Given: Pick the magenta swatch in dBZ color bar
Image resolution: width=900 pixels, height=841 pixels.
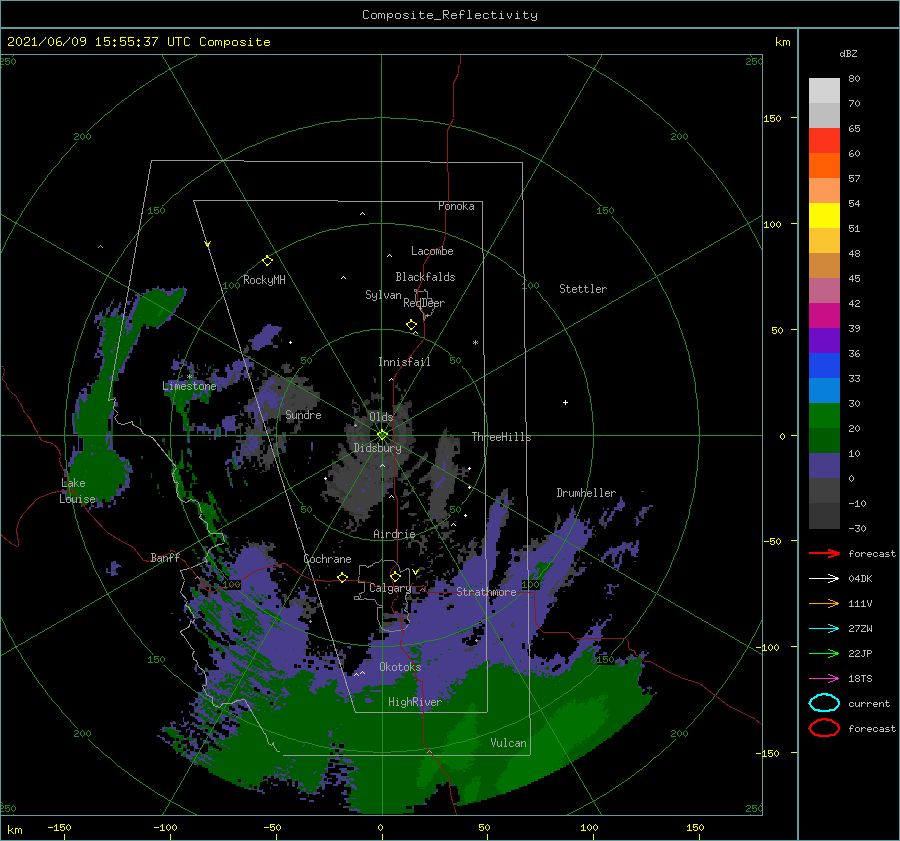Looking at the screenshot, I should 824,316.
